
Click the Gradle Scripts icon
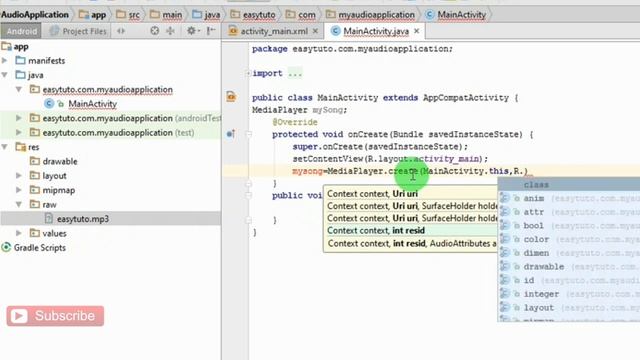[x=6, y=247]
